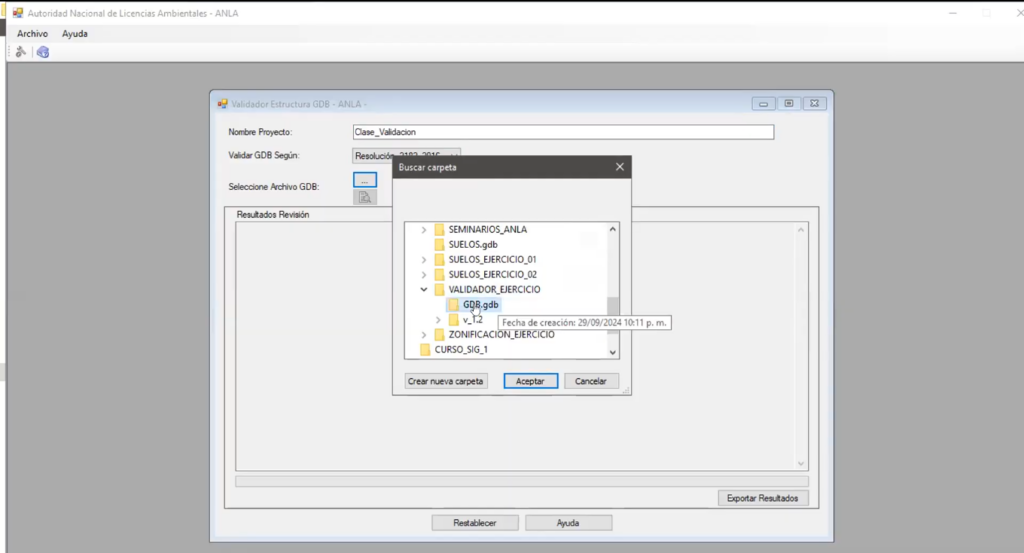This screenshot has height=553, width=1024.
Task: Click the folder tree scrollbar down arrow
Action: 613,351
